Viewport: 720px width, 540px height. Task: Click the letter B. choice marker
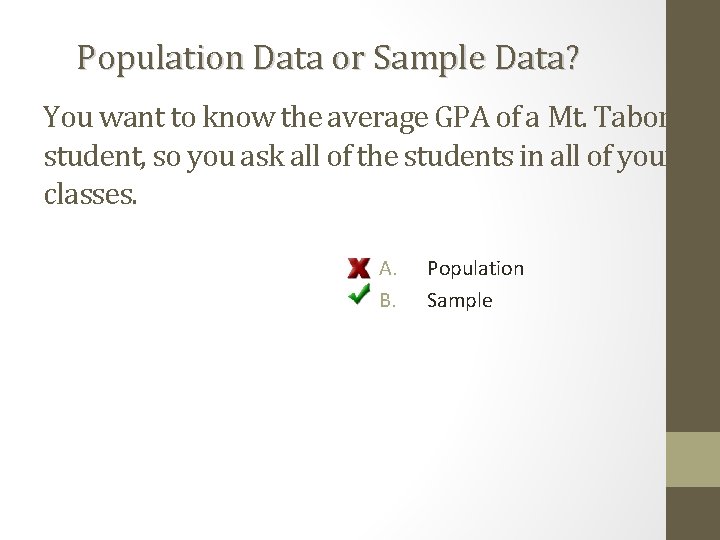click(389, 300)
